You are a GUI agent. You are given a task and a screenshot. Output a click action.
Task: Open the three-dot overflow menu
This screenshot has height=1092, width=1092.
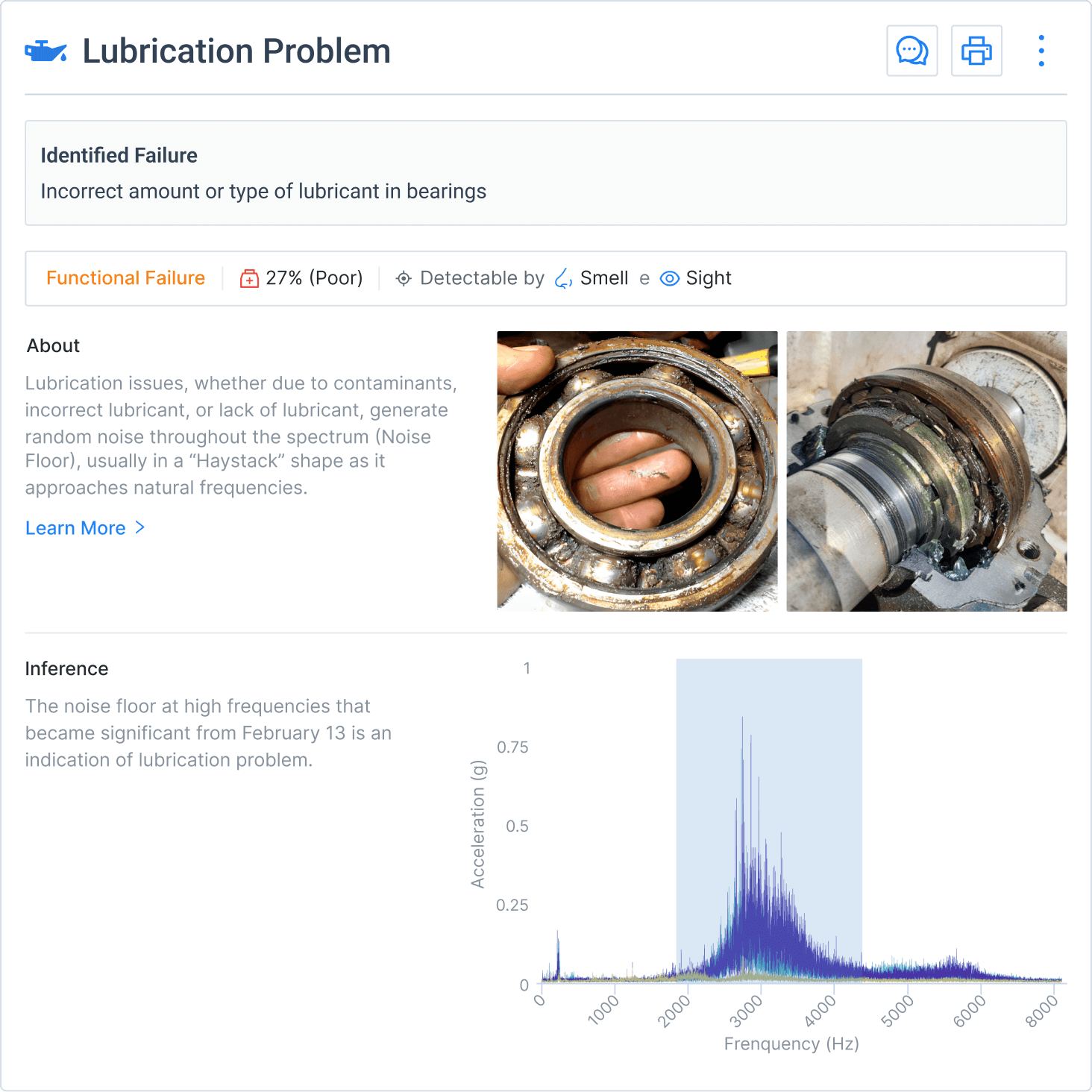[x=1041, y=50]
